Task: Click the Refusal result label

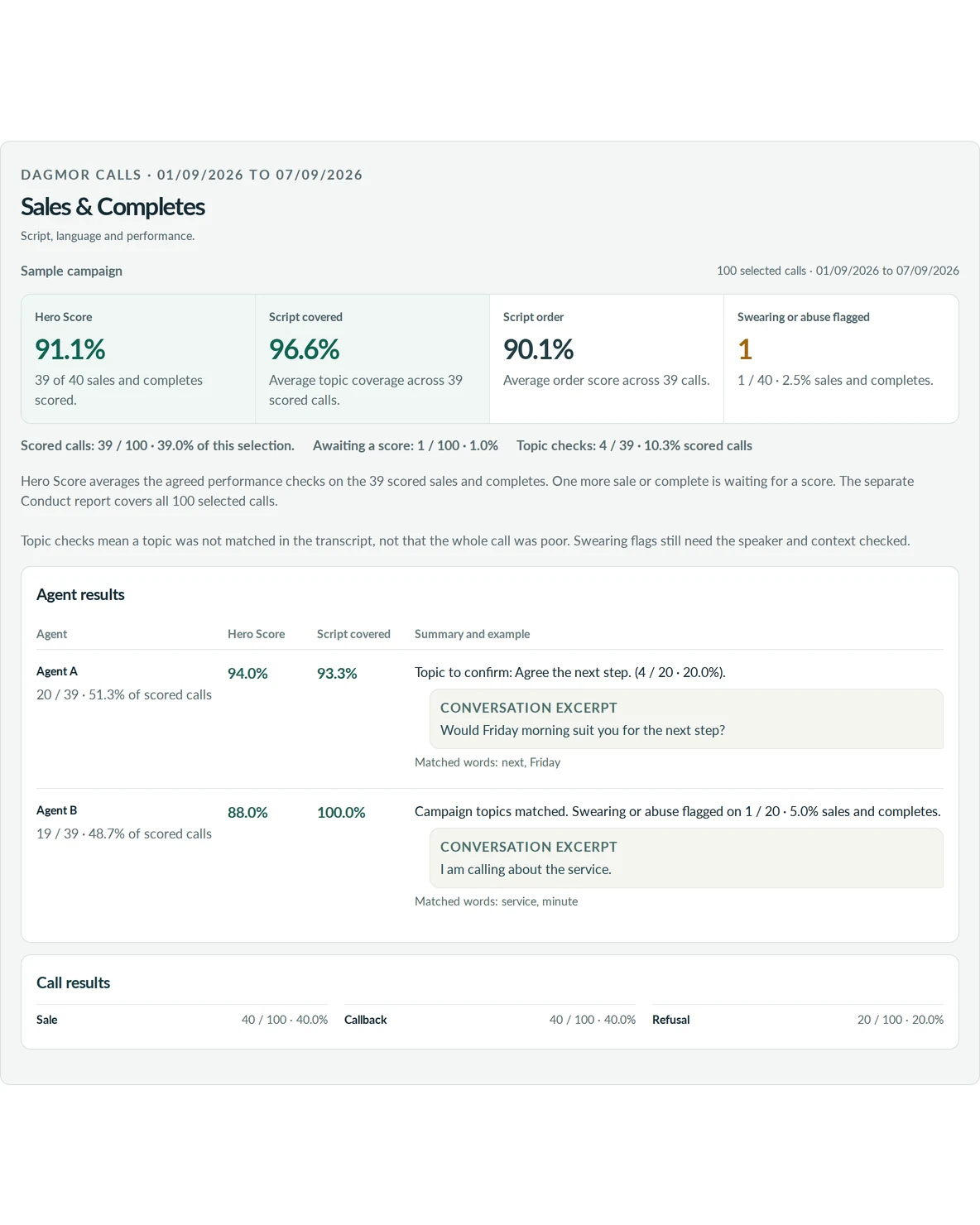Action: pyautogui.click(x=671, y=1020)
